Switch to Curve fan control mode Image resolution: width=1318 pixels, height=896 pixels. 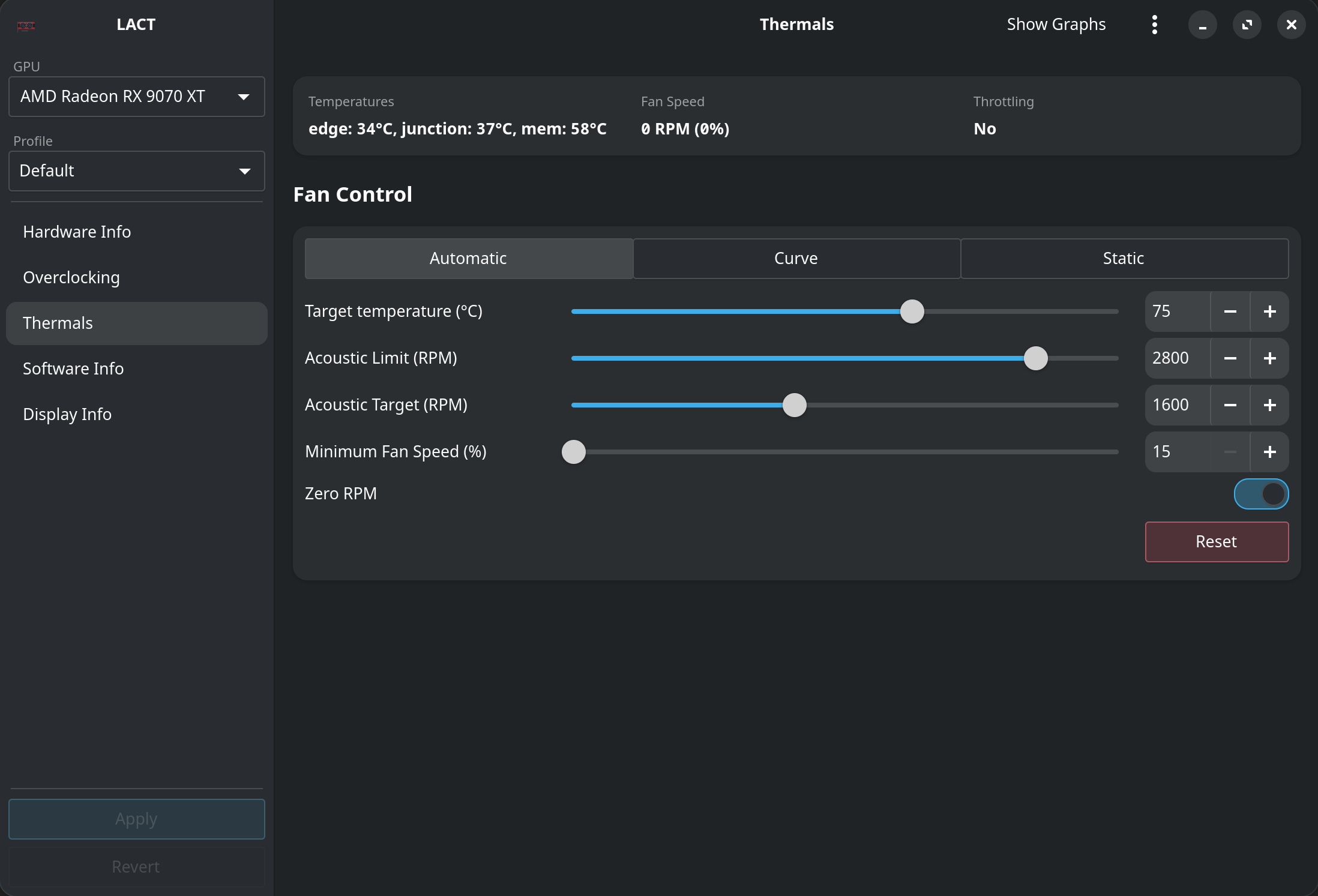tap(796, 259)
